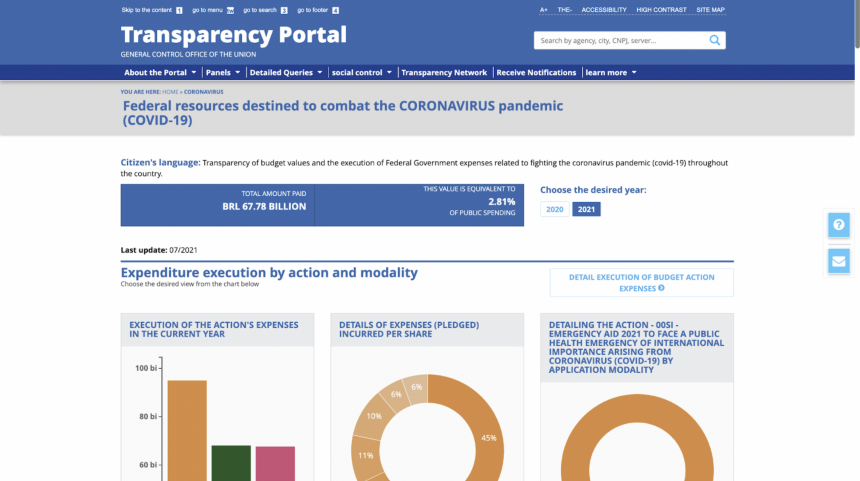This screenshot has width=860, height=481.
Task: Click the BRL 67.78 BILLION value
Action: click(264, 207)
